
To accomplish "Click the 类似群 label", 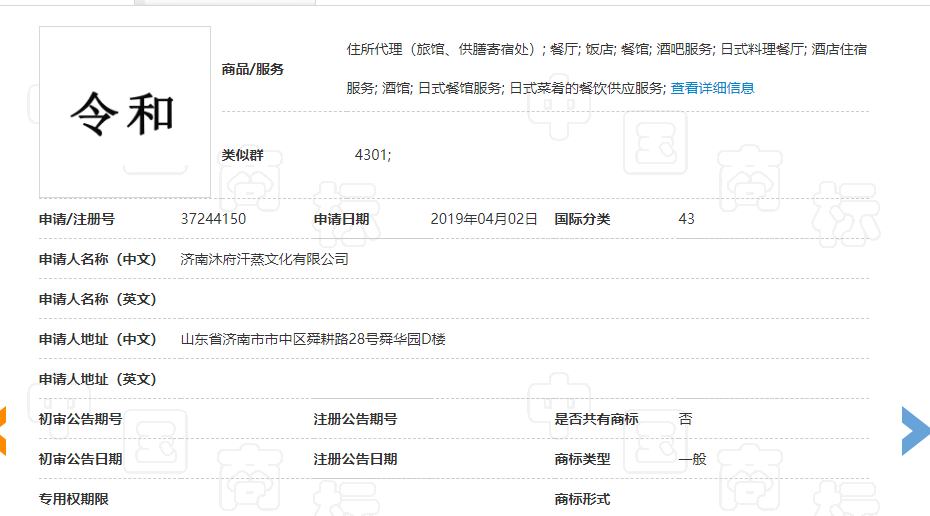I will pos(243,155).
